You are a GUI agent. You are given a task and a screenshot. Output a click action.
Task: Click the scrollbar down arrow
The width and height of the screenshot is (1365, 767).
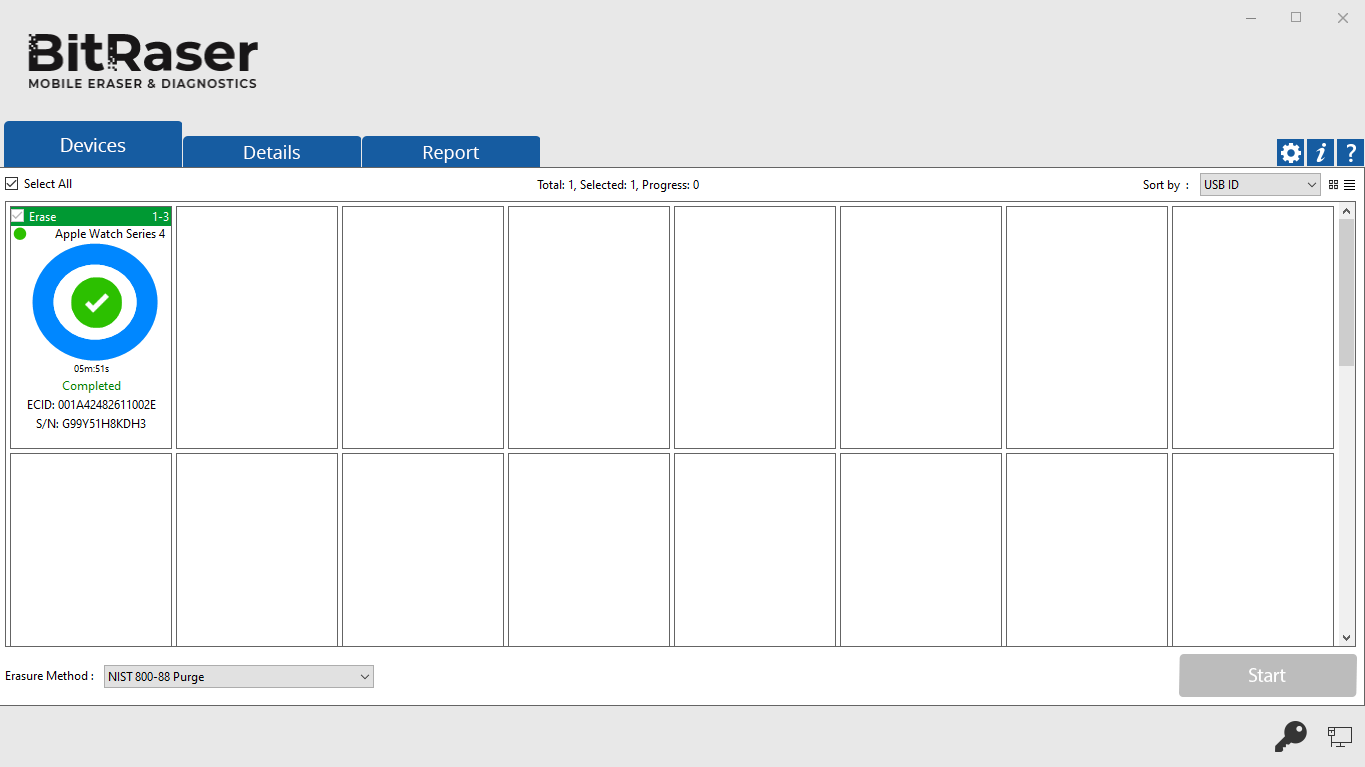click(1346, 638)
